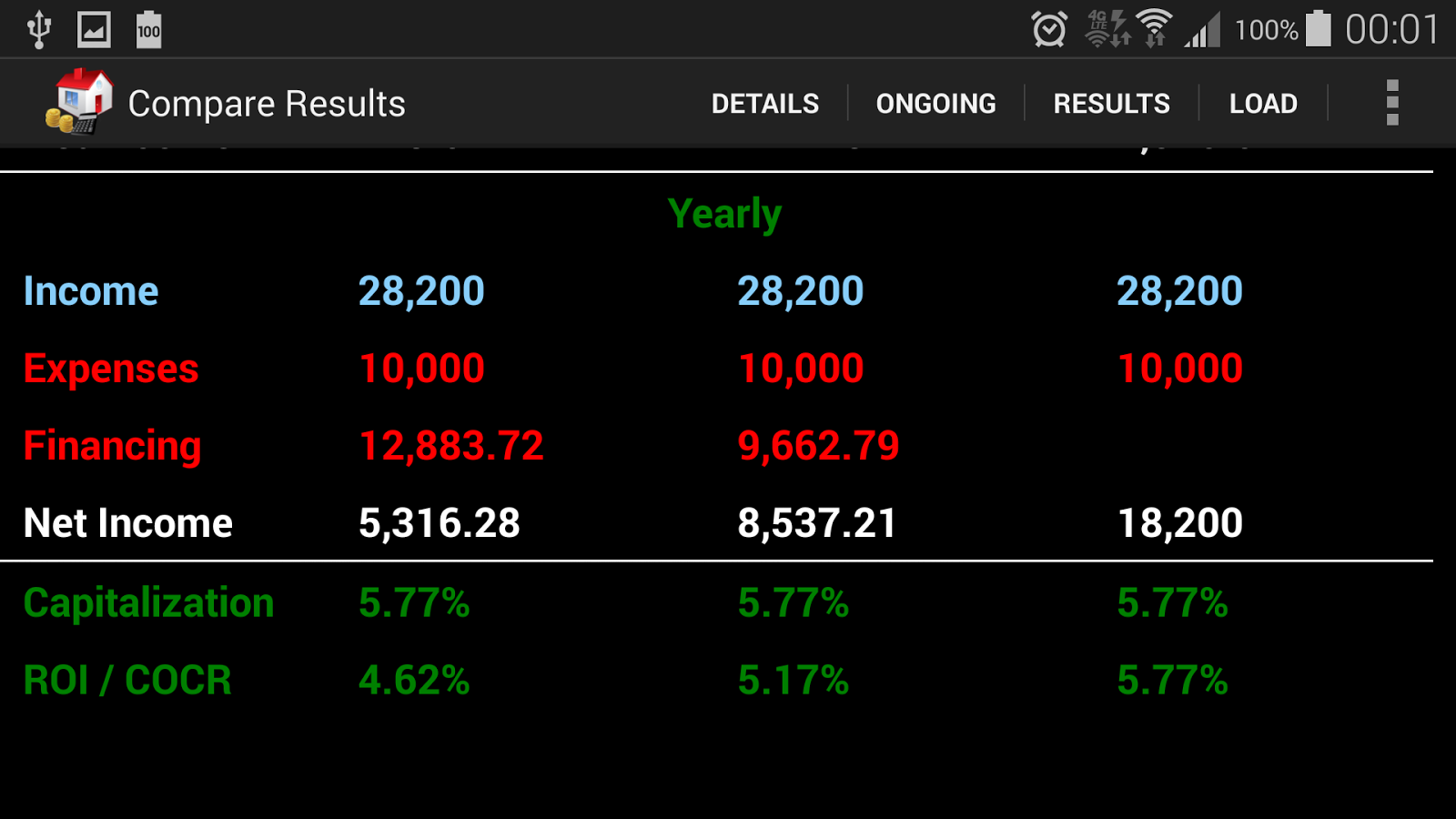Tap the USB connection status icon
Viewport: 1456px width, 819px height.
pyautogui.click(x=38, y=29)
